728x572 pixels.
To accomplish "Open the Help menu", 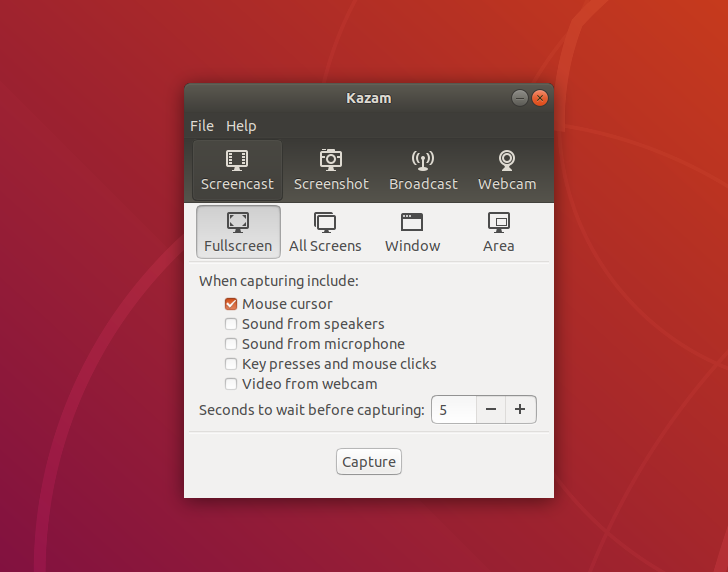I will point(241,126).
